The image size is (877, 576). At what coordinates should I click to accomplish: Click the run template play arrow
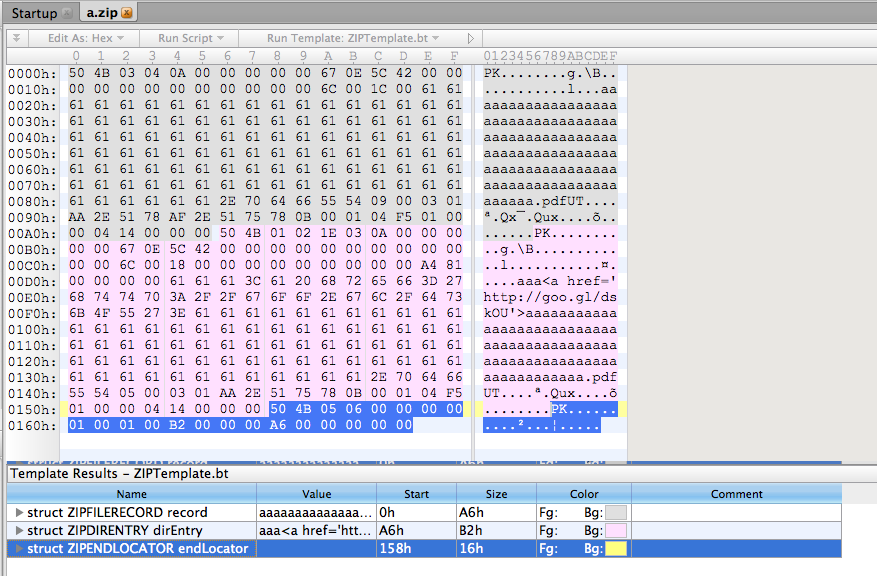coord(471,38)
